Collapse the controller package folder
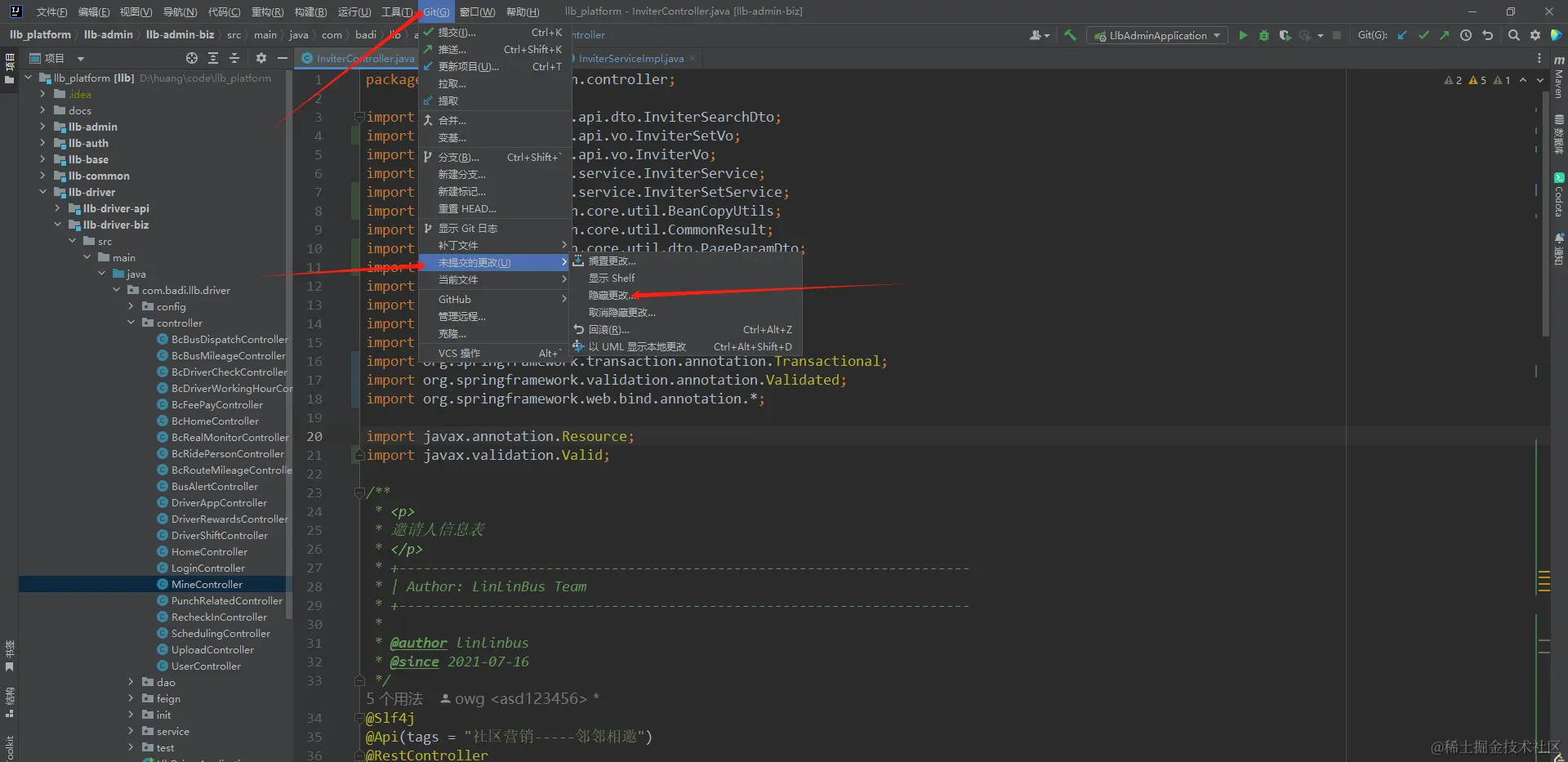This screenshot has width=1568, height=762. click(131, 323)
